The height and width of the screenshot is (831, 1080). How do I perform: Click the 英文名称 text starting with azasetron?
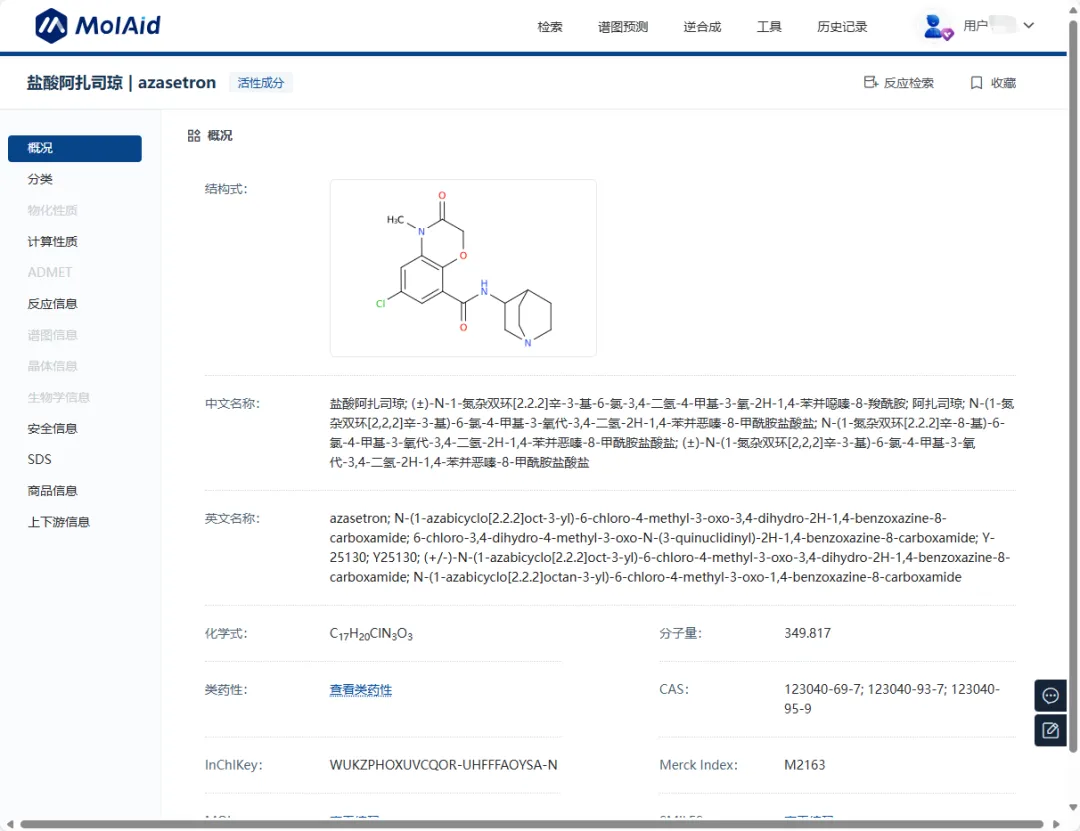click(x=669, y=547)
